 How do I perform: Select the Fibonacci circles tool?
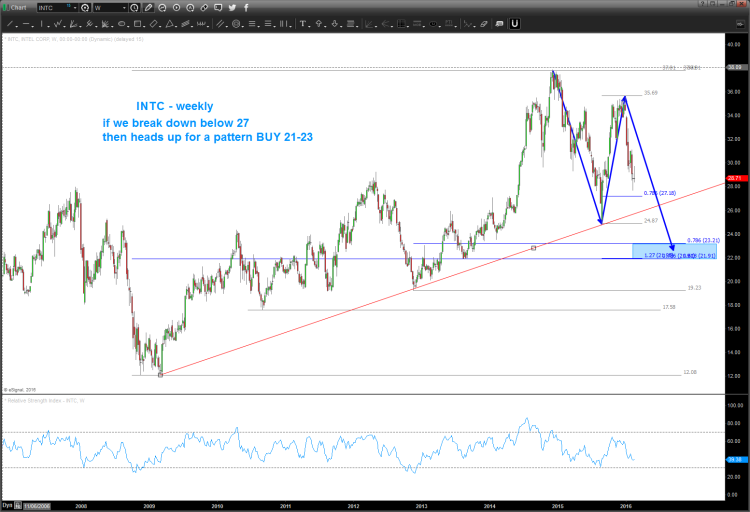coord(236,23)
